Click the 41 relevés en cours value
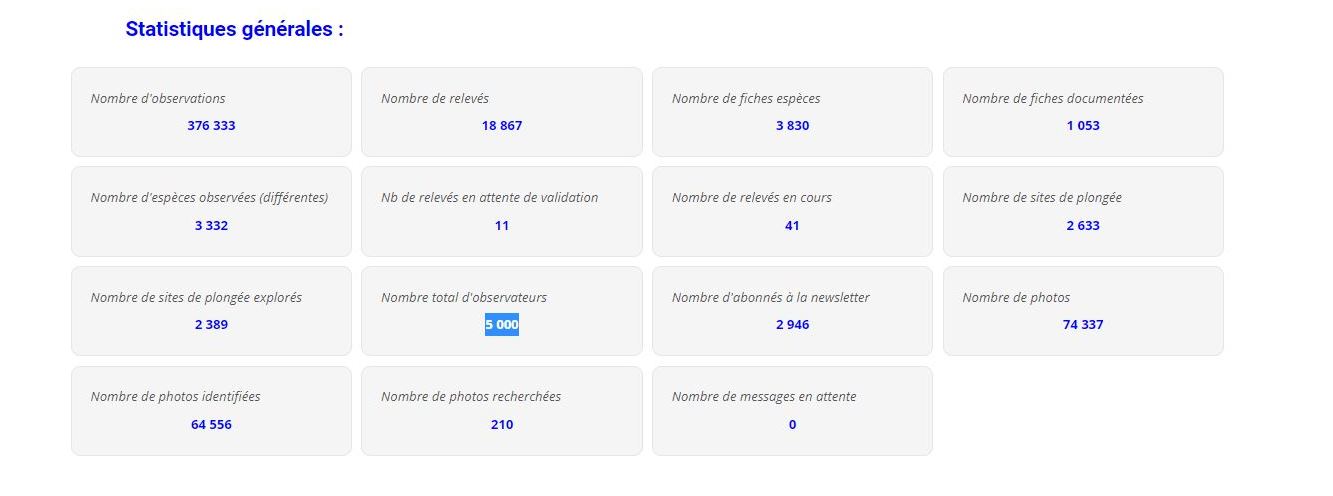The width and height of the screenshot is (1333, 496). point(792,226)
